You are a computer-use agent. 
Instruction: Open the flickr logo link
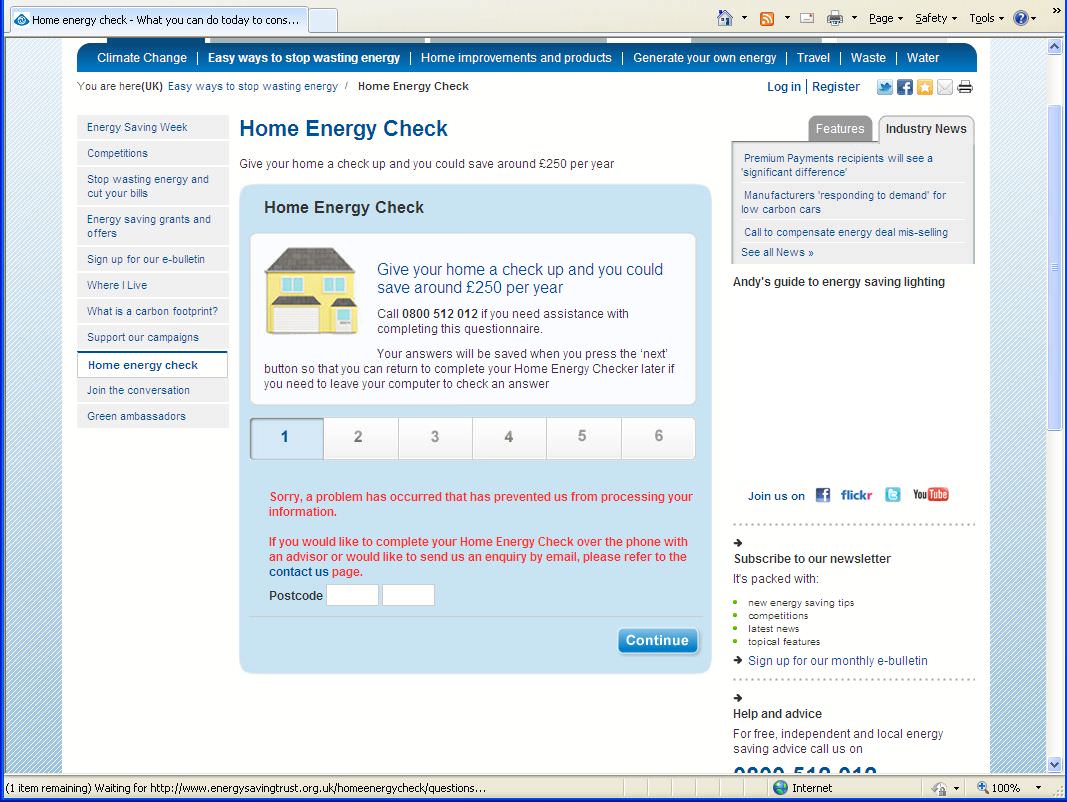856,495
